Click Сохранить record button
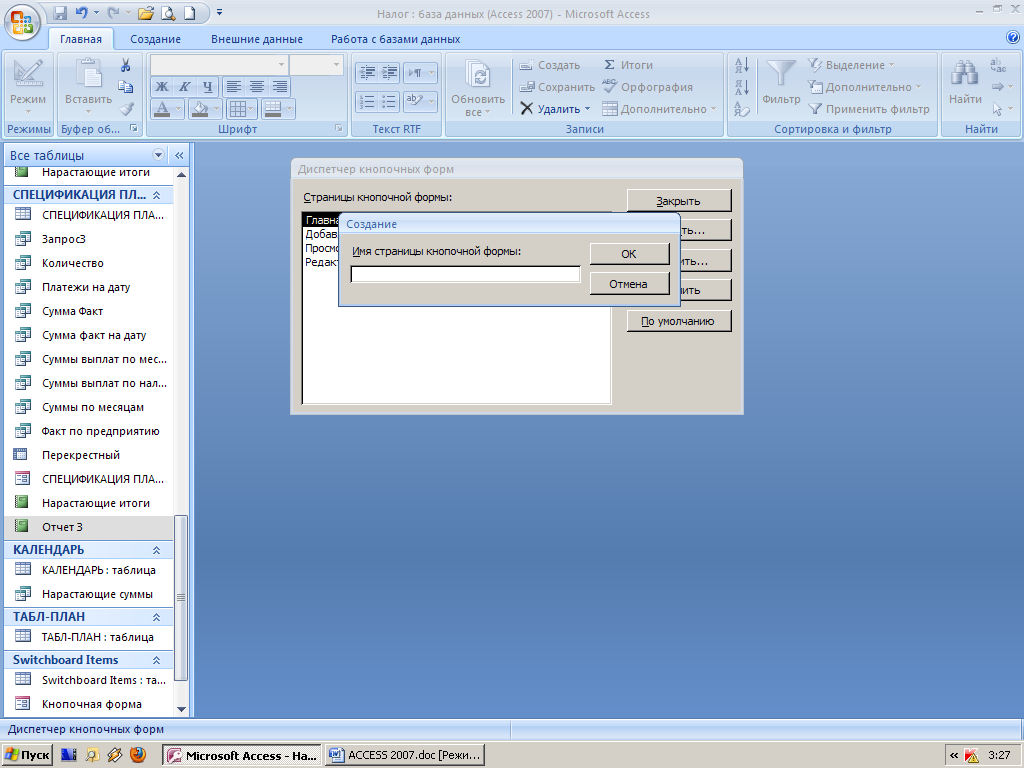The height and width of the screenshot is (768, 1024). [x=556, y=87]
